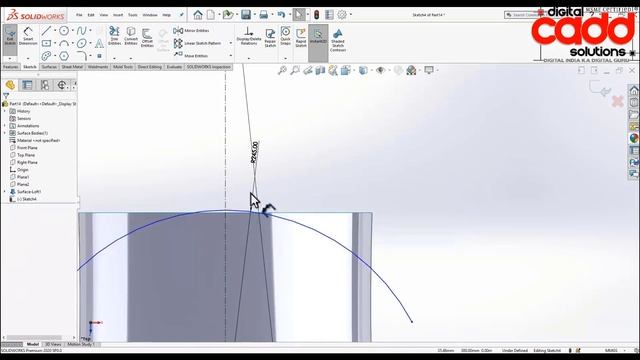The width and height of the screenshot is (640, 360).
Task: Click the Save icon
Action: [246, 15]
